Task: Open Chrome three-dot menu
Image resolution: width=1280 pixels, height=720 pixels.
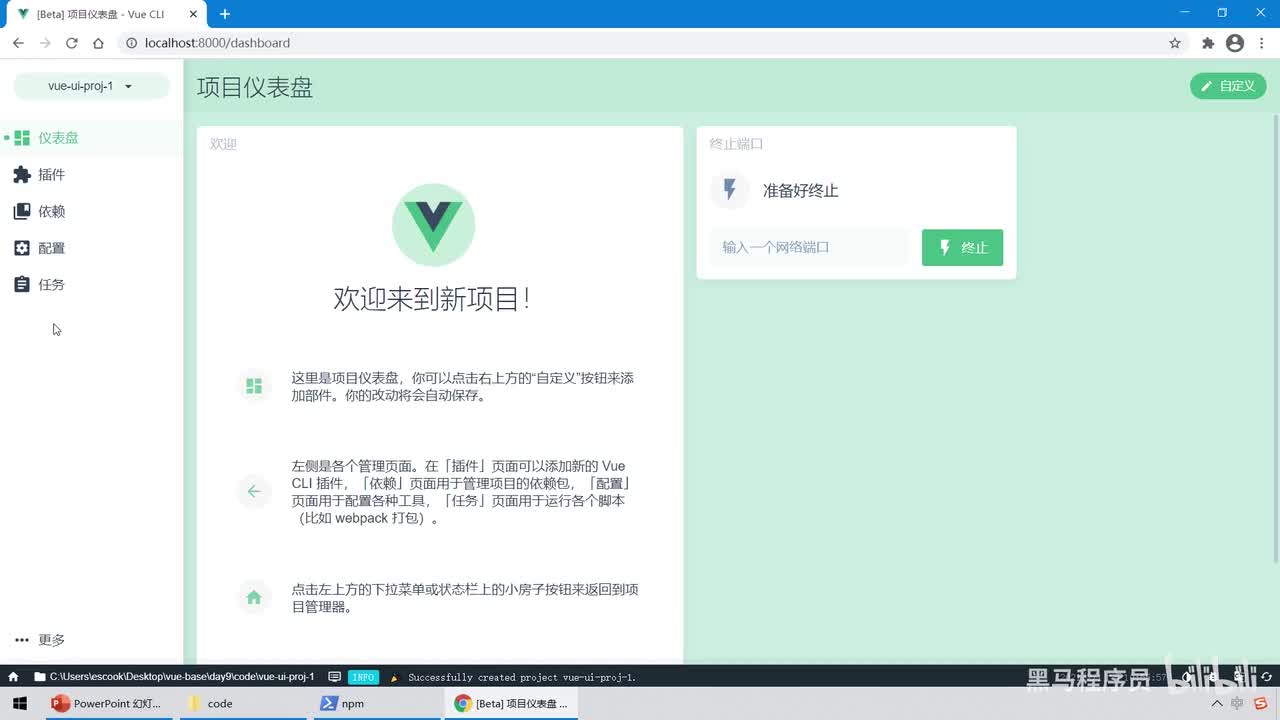Action: pos(1262,43)
